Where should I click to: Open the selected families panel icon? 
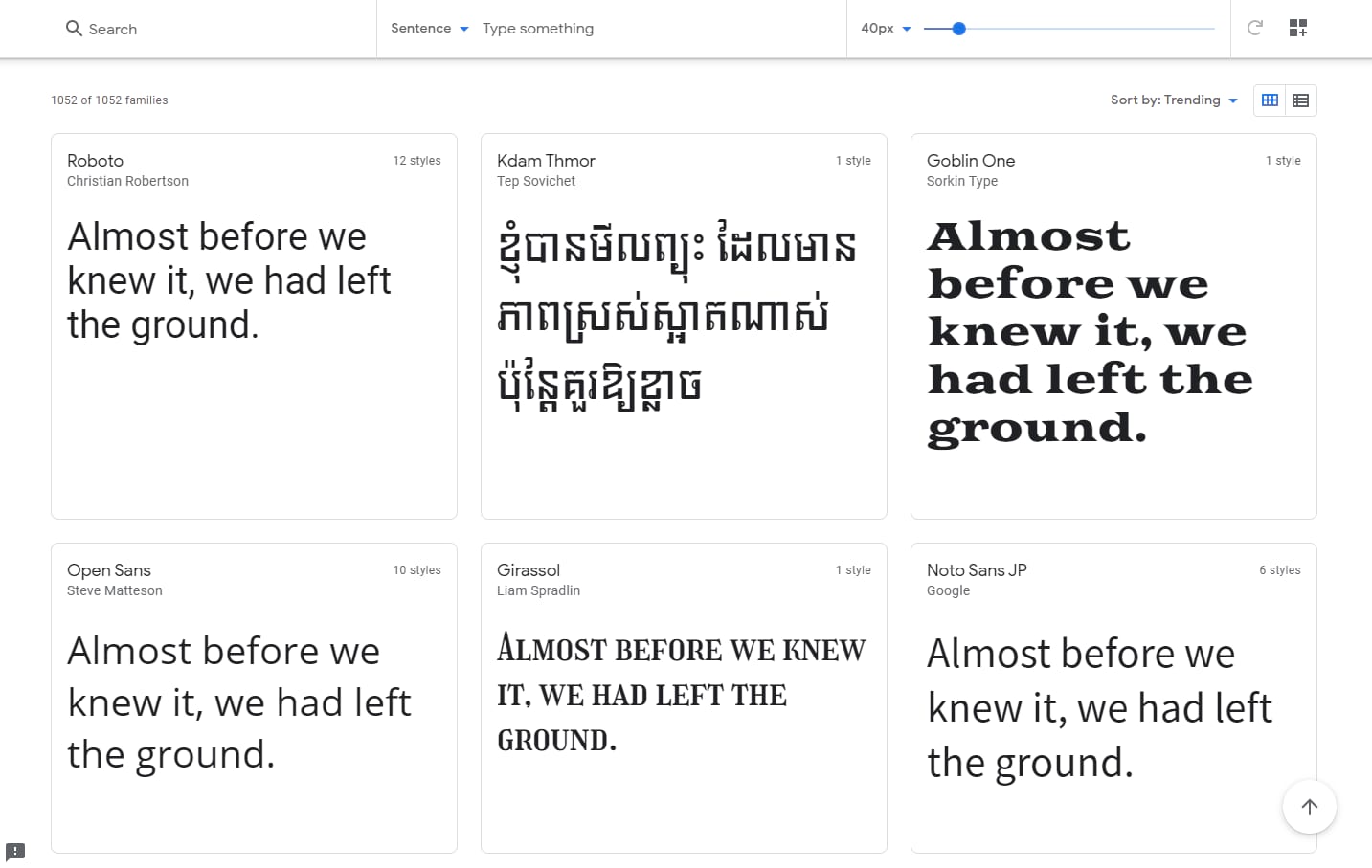(x=1298, y=28)
